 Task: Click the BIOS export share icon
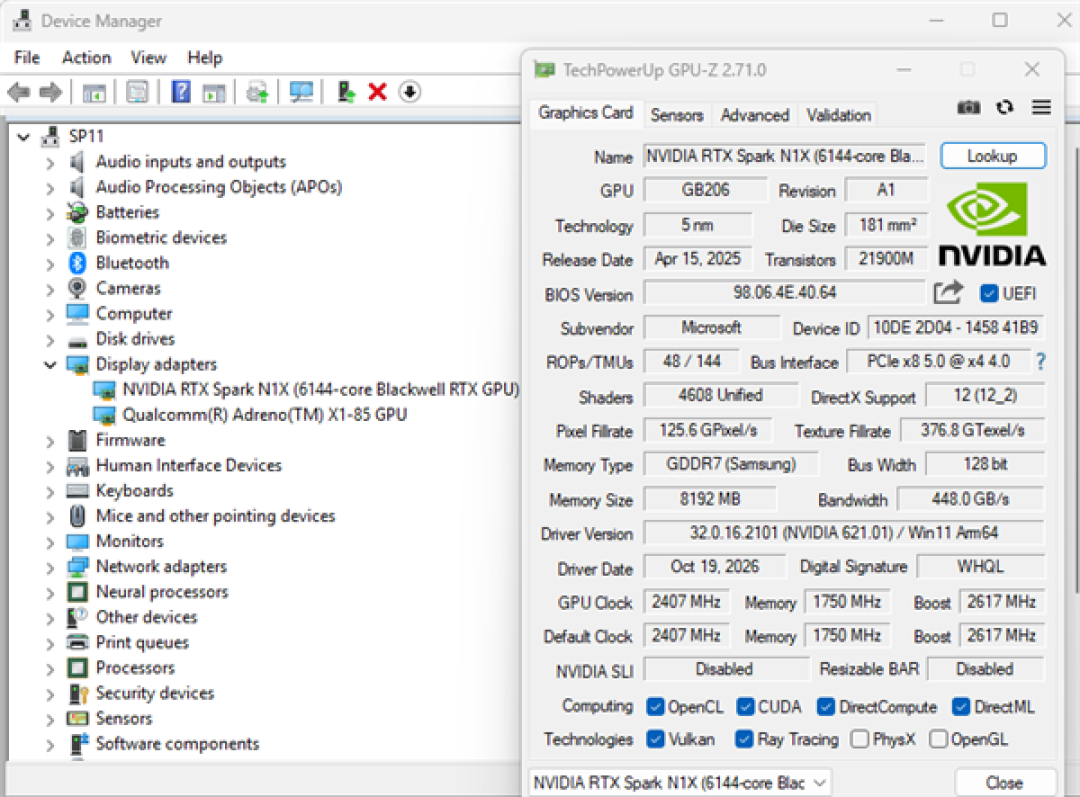pos(948,293)
